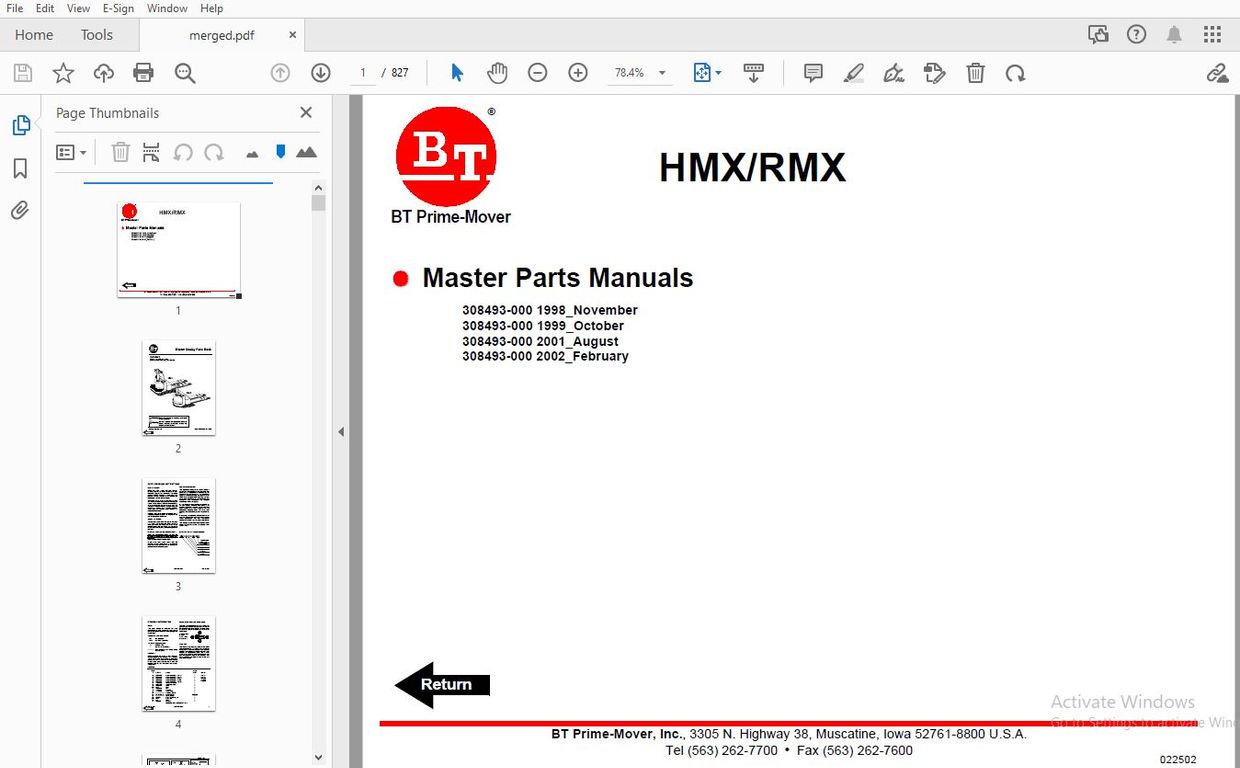Click the Print icon
Image resolution: width=1240 pixels, height=768 pixels.
(x=143, y=72)
